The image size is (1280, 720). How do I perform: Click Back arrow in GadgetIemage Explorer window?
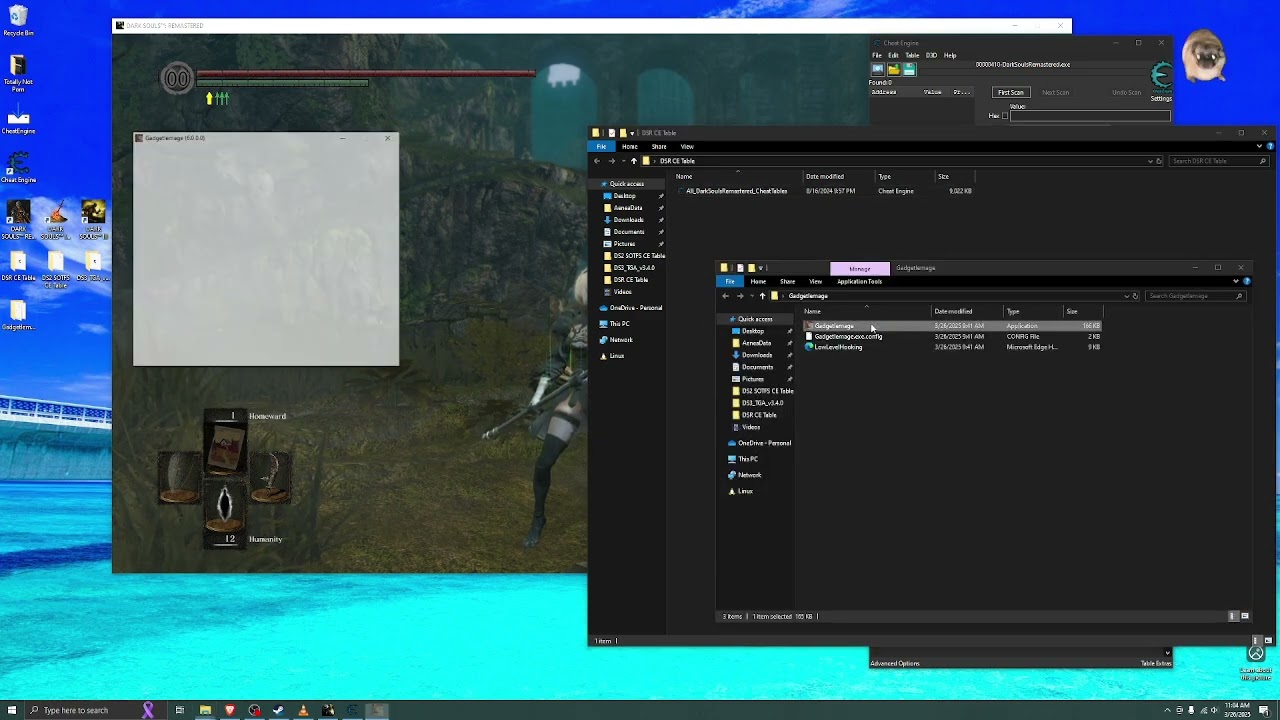pyautogui.click(x=726, y=296)
